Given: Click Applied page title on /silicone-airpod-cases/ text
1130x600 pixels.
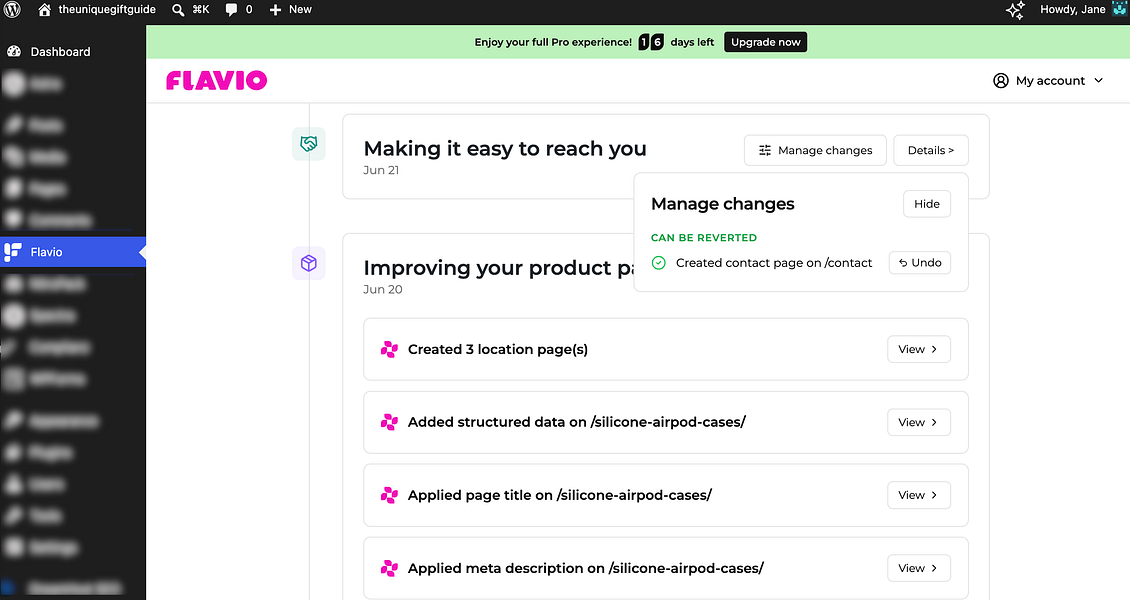Looking at the screenshot, I should click(559, 496).
